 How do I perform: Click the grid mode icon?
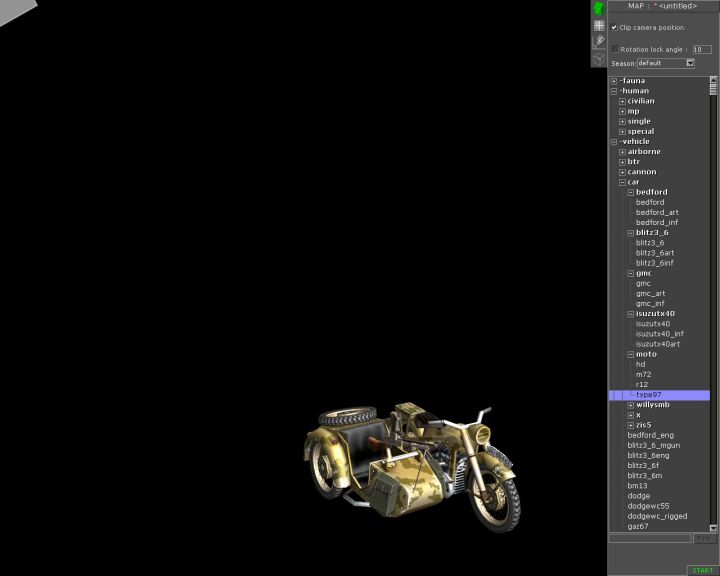[x=599, y=25]
